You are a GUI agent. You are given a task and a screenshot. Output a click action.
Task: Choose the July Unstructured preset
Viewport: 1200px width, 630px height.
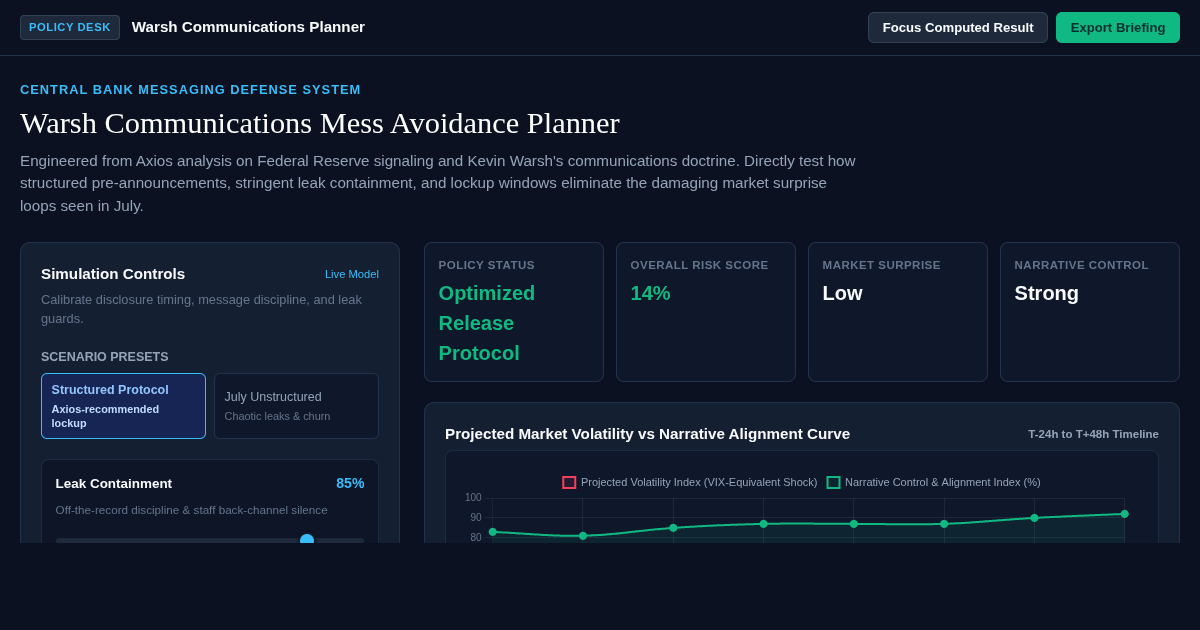tap(296, 406)
